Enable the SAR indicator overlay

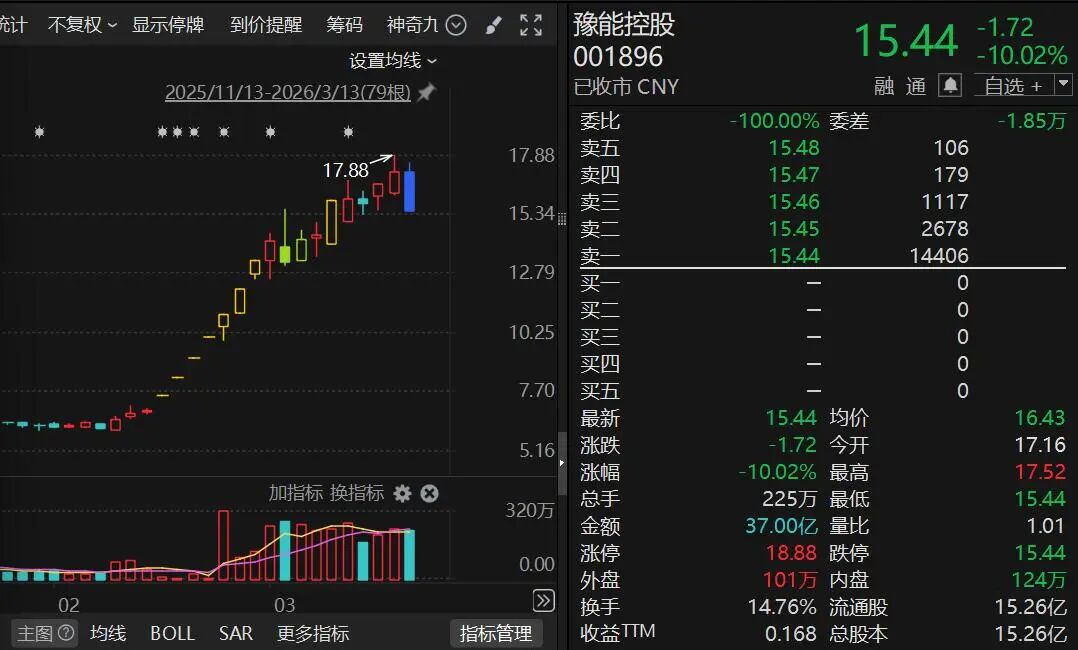coord(226,633)
